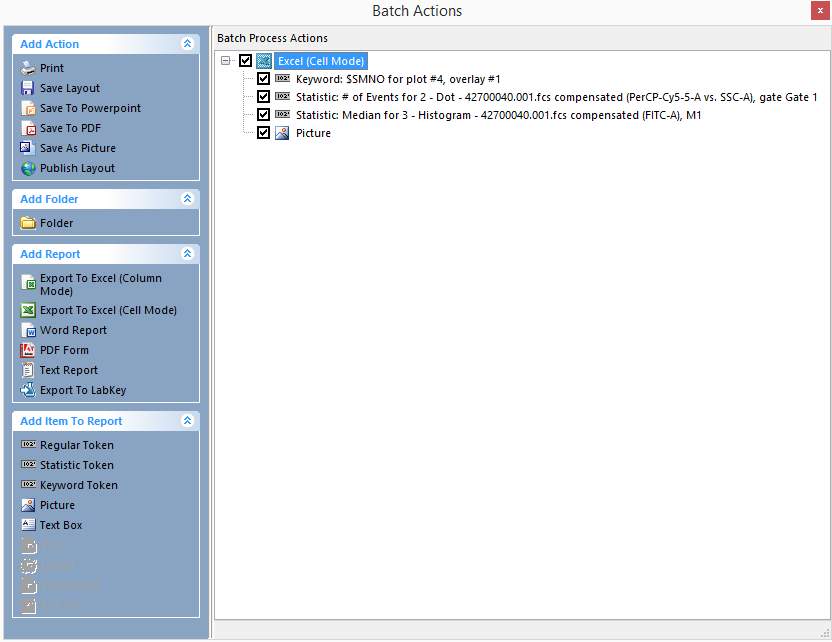This screenshot has height=642, width=832.
Task: Click the Word Report icon
Action: [28, 330]
